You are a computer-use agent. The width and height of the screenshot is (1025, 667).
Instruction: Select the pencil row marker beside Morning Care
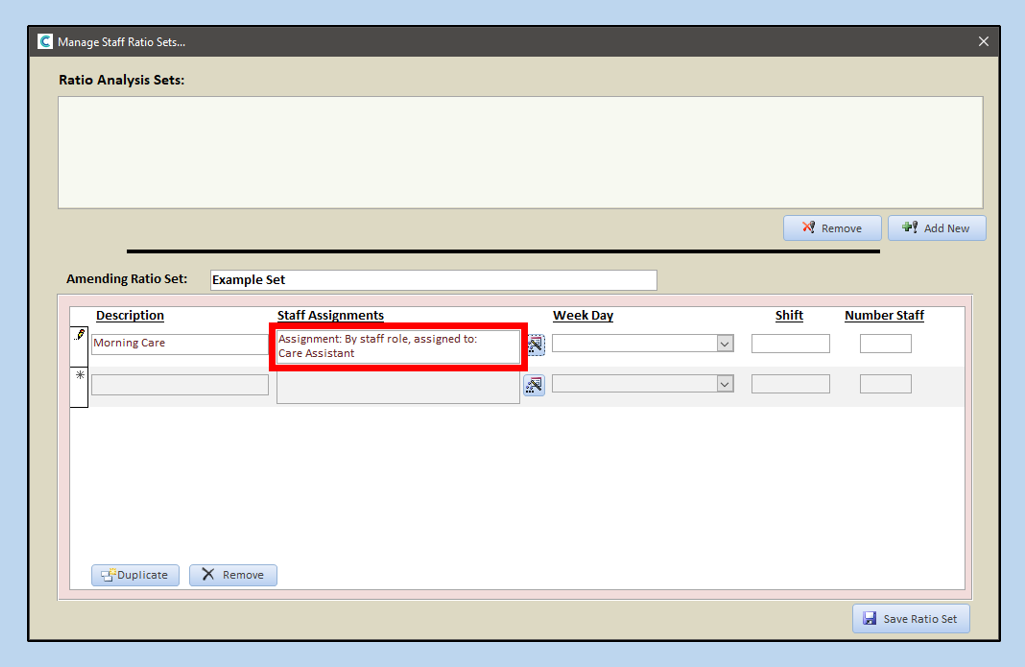point(79,338)
